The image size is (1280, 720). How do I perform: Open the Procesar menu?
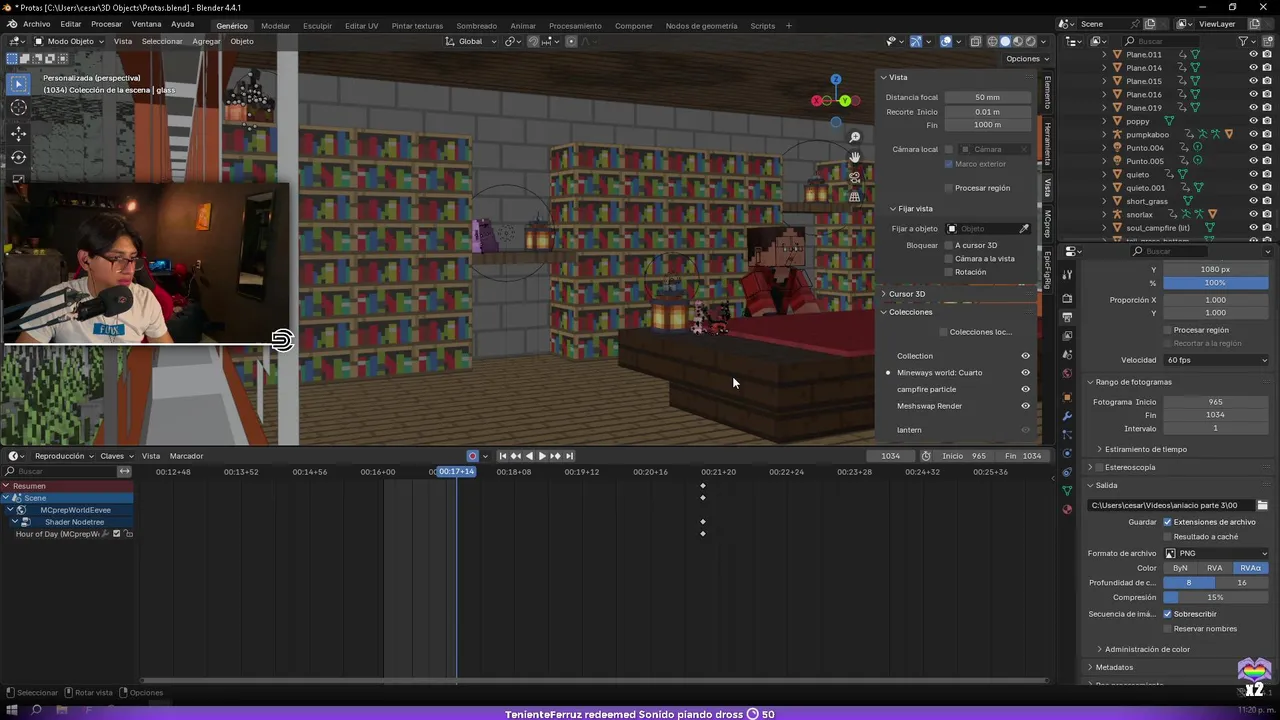[x=106, y=24]
